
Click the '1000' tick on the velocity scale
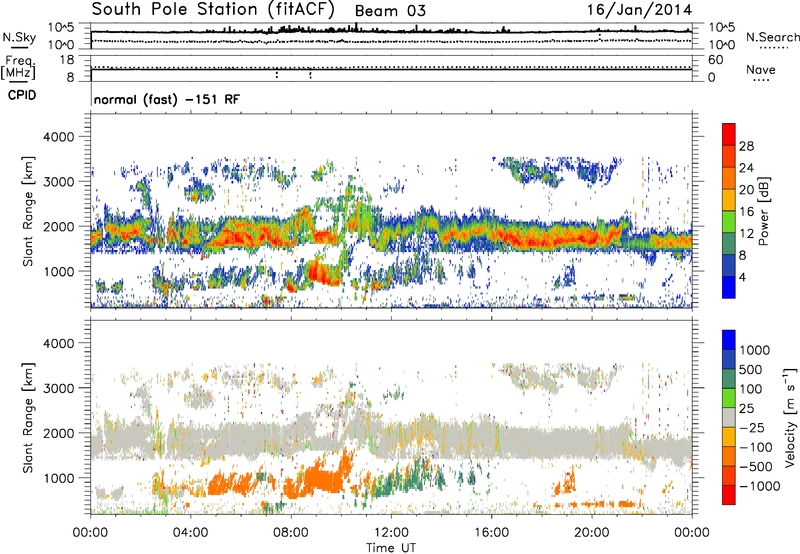click(754, 350)
